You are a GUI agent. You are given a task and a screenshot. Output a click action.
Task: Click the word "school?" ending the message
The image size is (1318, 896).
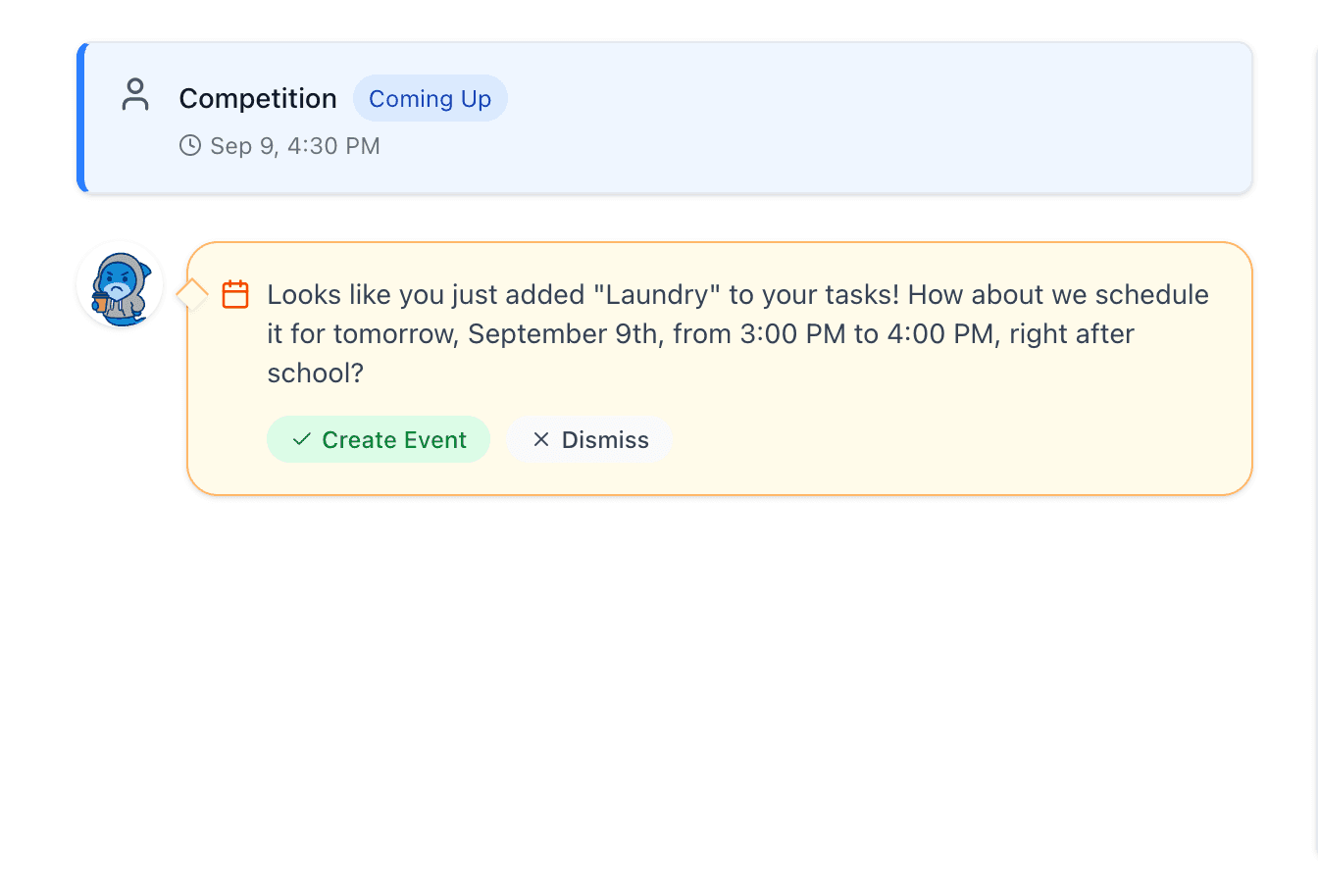[x=315, y=373]
